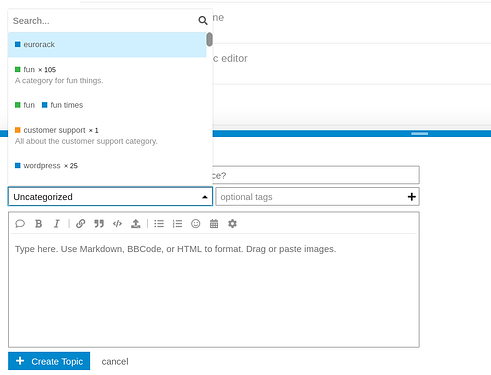Click the orange customer support color badge
The image size is (491, 375).
[18, 130]
